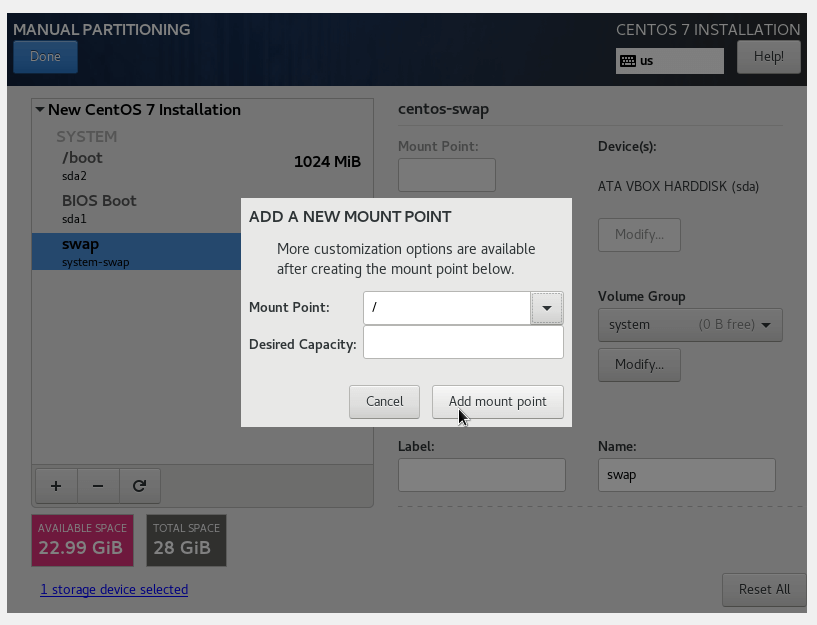817x625 pixels.
Task: Collapse New CentOS 7 Installation tree
Action: coord(40,109)
